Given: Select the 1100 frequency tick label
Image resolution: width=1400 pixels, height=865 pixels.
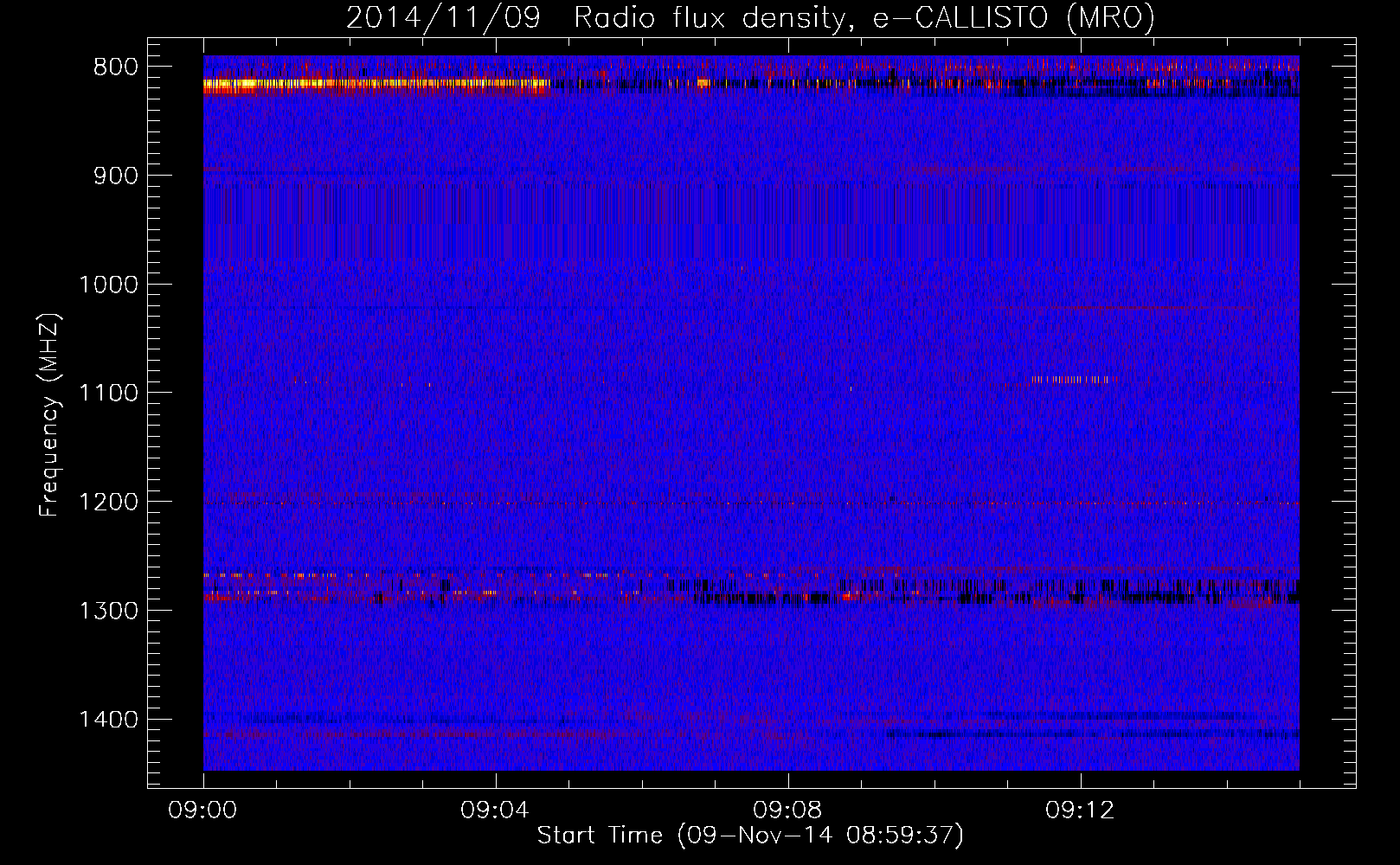Looking at the screenshot, I should 108,394.
